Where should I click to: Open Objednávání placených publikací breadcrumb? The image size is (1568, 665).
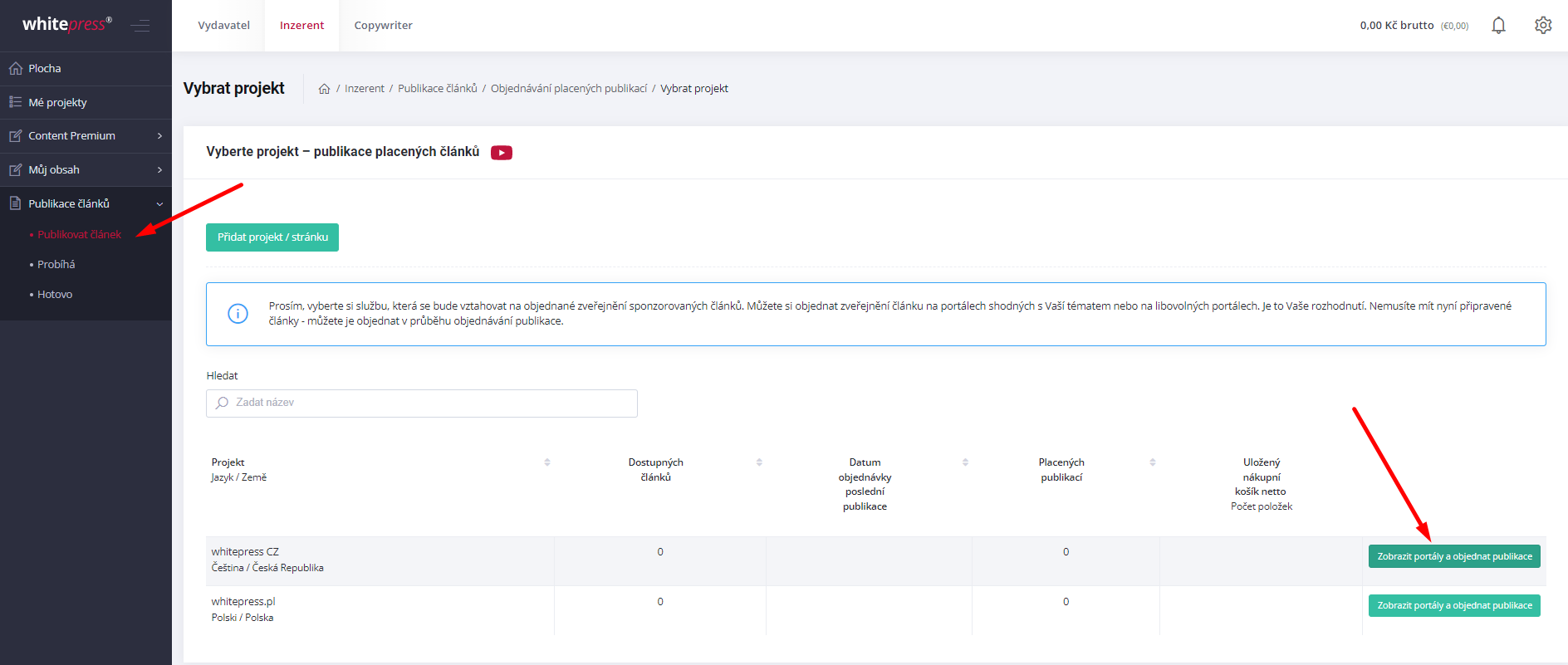pyautogui.click(x=569, y=89)
